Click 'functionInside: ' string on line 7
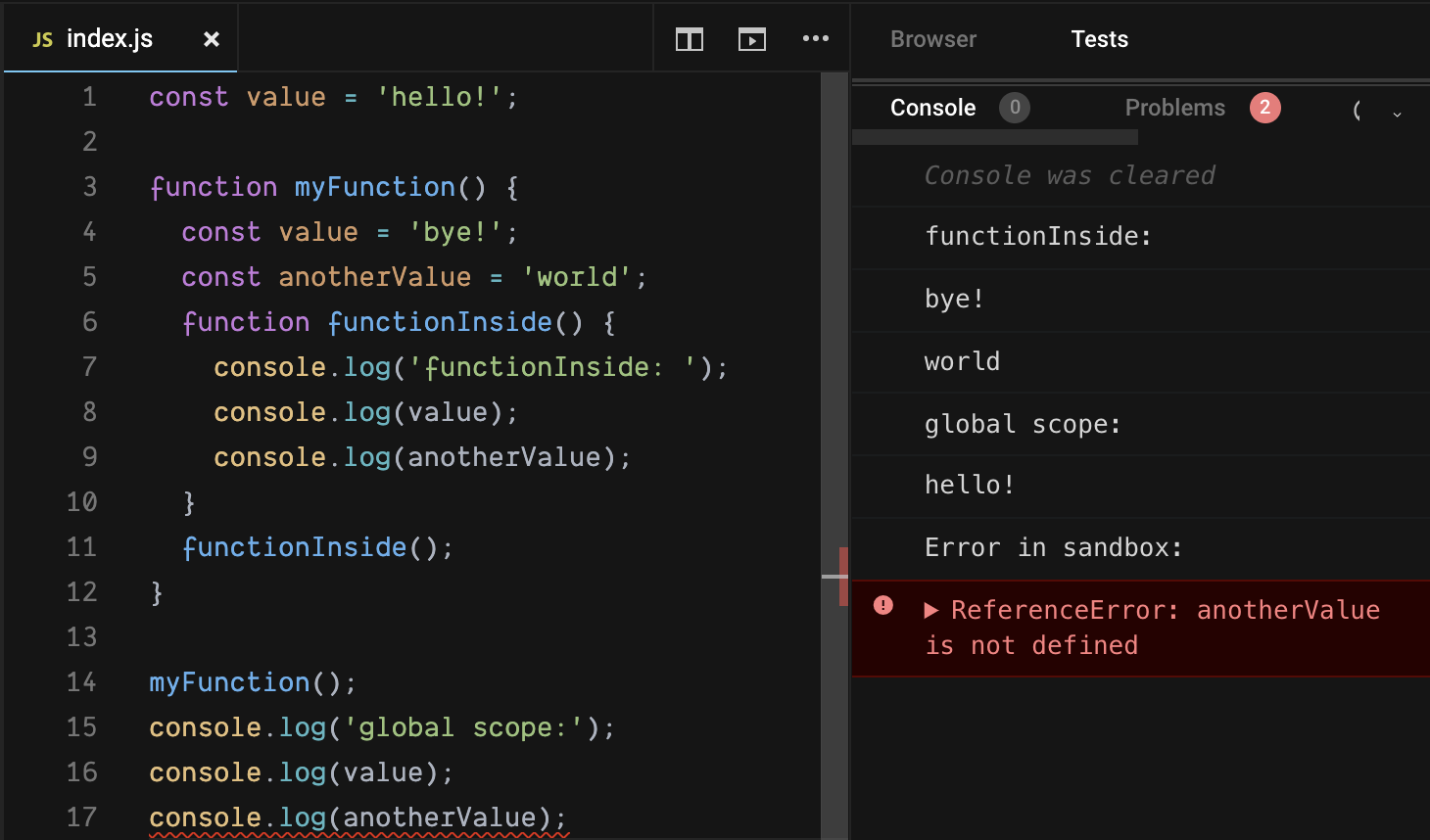1430x840 pixels. point(552,367)
